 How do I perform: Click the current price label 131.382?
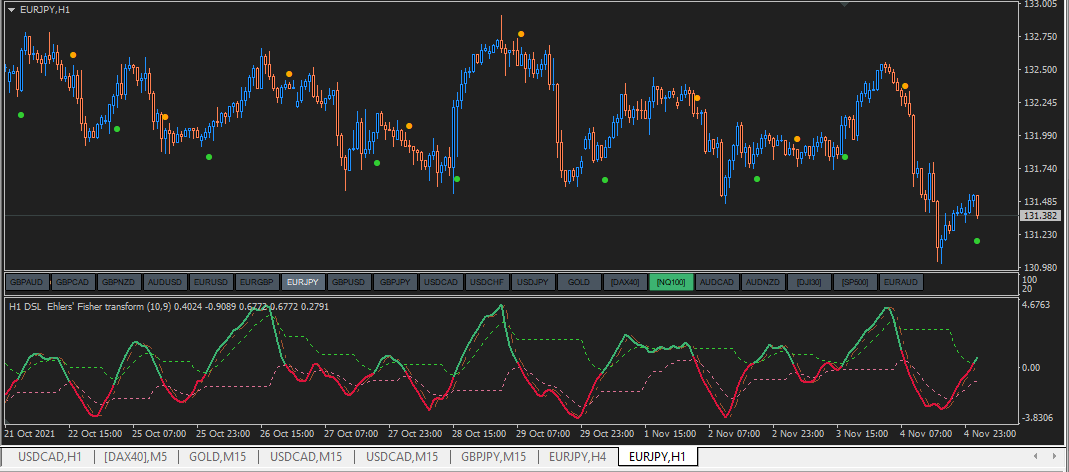point(1040,216)
